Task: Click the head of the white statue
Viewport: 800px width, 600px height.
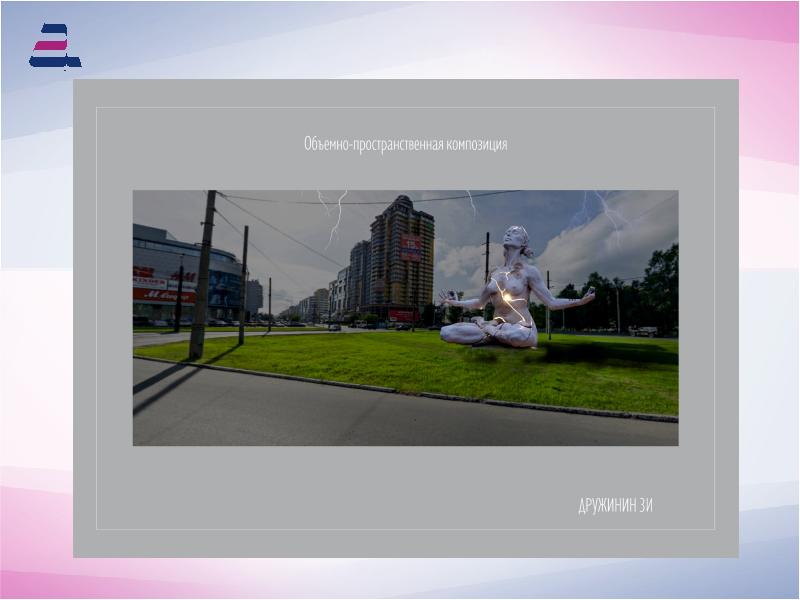Action: [x=518, y=238]
